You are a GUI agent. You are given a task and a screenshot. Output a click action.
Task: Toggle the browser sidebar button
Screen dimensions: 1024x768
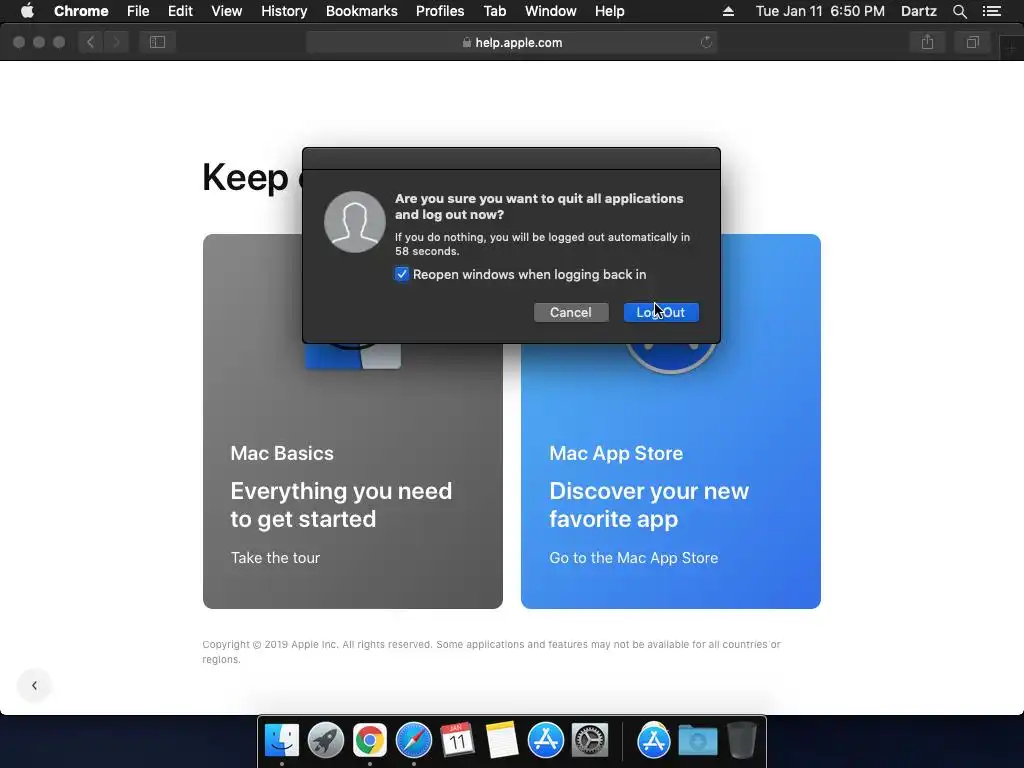157,42
